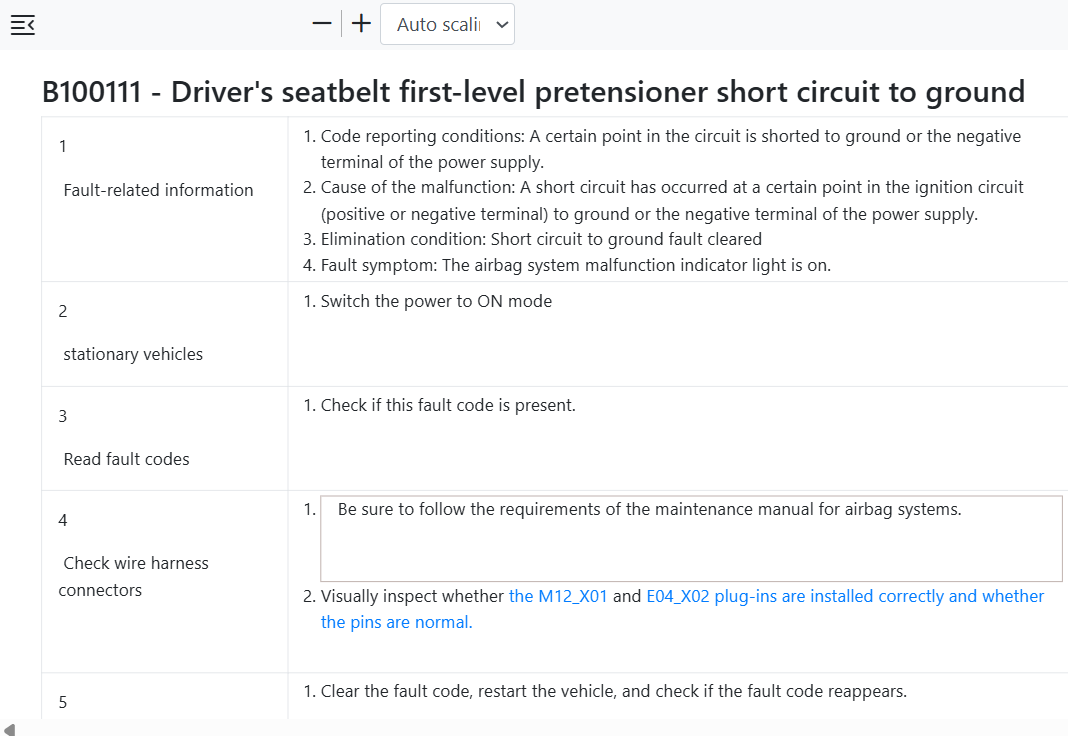
Task: Click the dropdown chevron arrow
Action: point(502,25)
